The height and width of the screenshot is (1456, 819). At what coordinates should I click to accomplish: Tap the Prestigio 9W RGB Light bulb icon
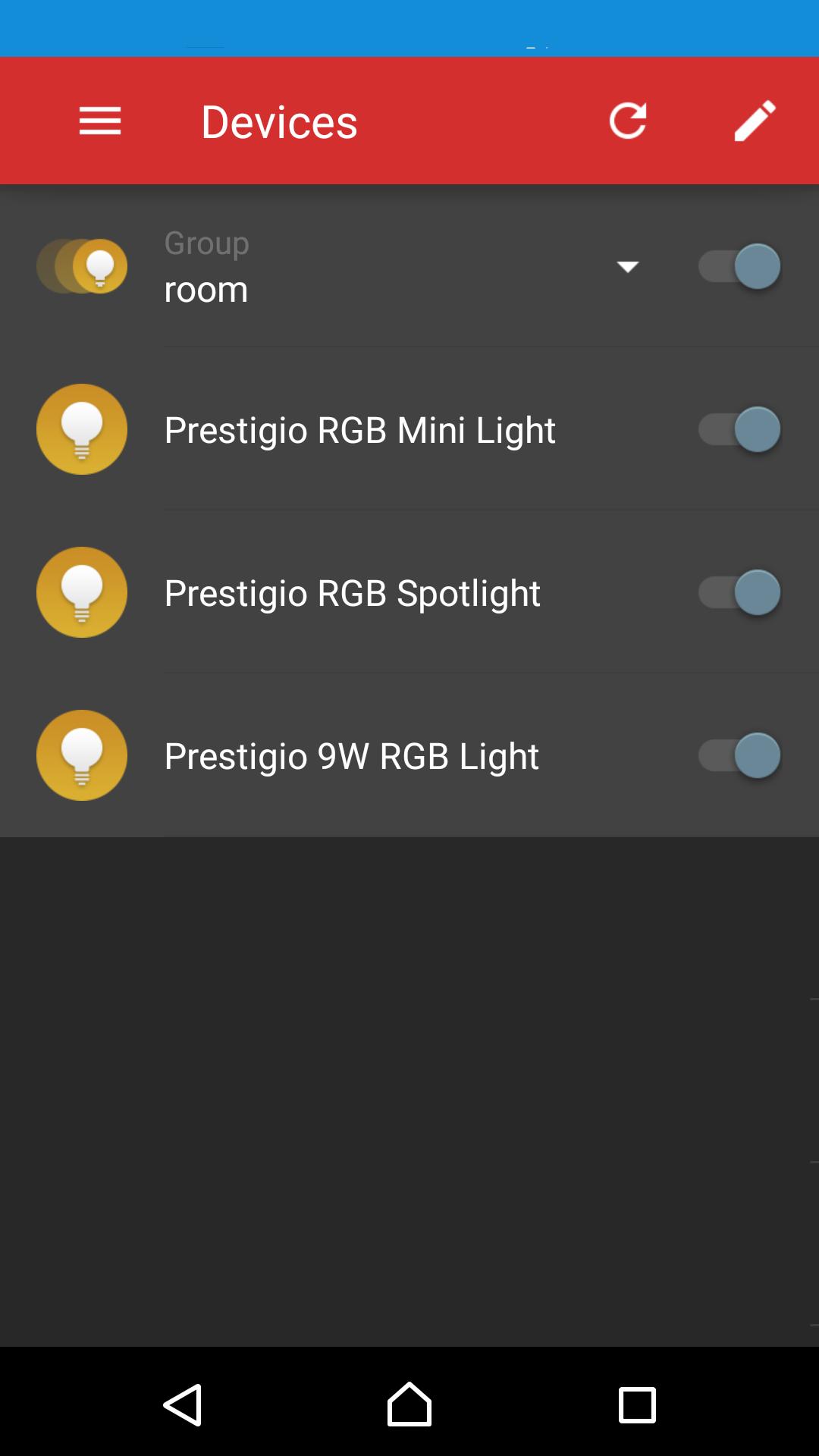[x=82, y=755]
